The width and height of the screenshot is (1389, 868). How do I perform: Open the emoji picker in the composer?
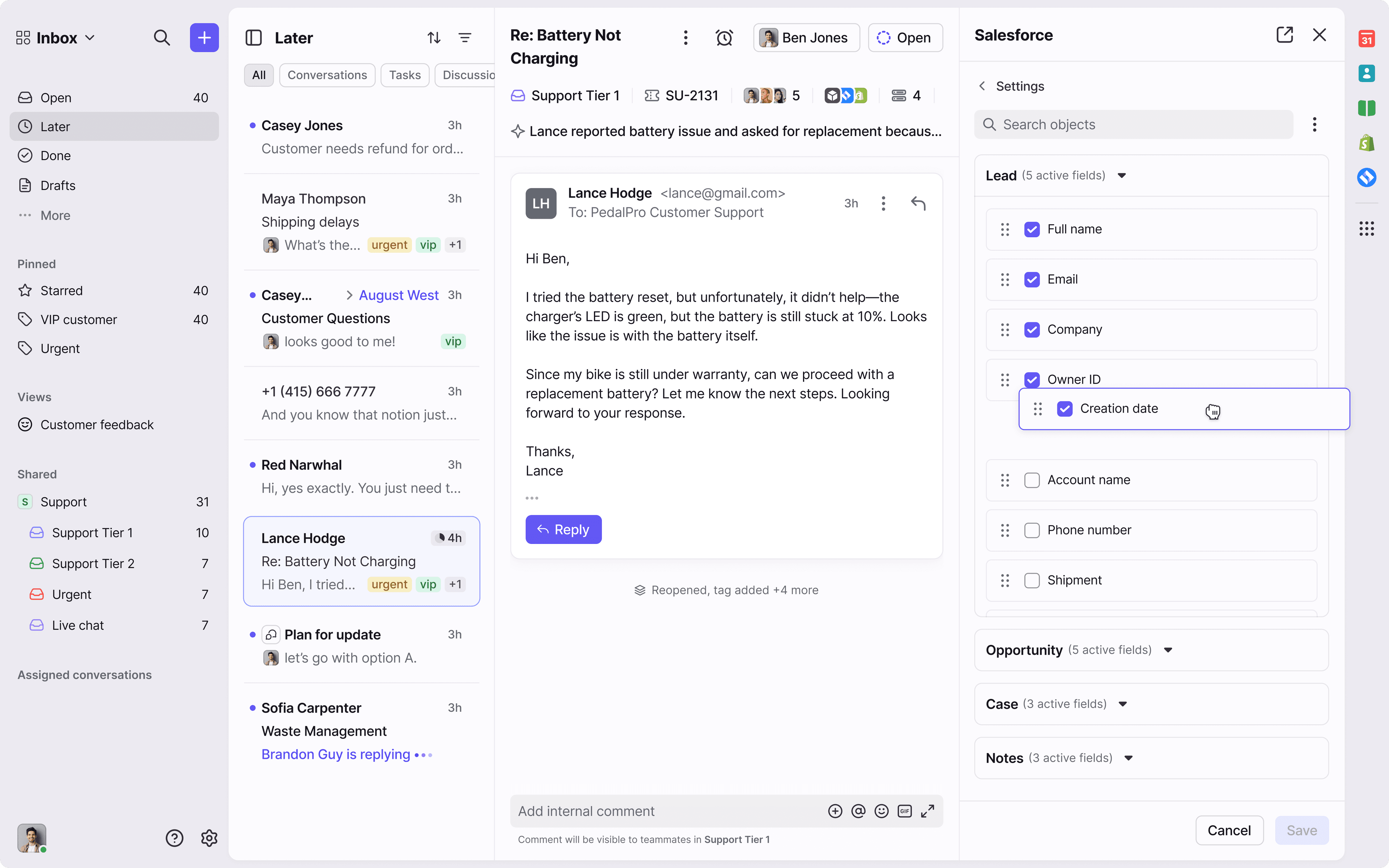click(882, 810)
